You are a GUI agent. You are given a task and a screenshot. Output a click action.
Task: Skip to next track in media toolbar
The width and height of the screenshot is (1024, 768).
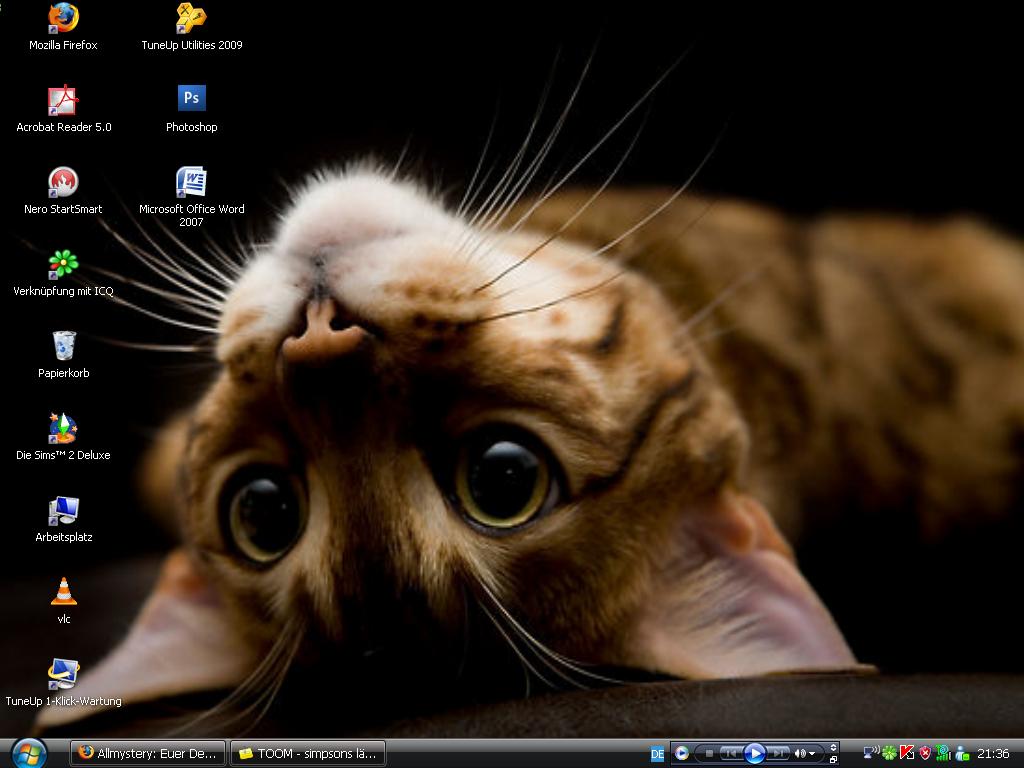pyautogui.click(x=779, y=753)
